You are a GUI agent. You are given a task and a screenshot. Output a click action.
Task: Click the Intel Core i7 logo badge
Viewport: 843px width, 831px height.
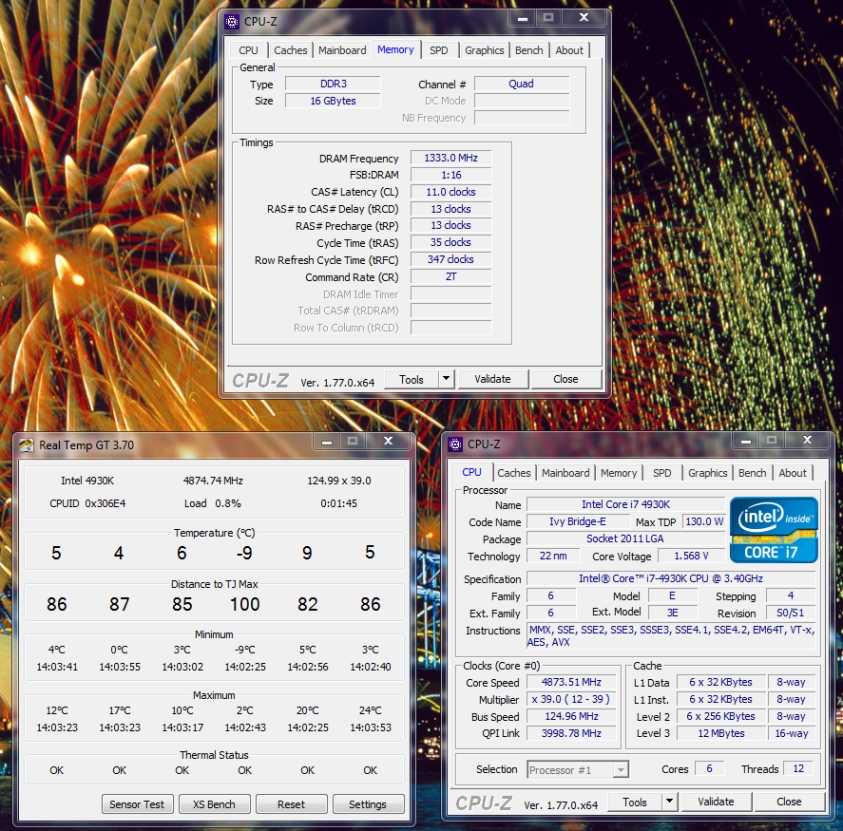pos(774,529)
